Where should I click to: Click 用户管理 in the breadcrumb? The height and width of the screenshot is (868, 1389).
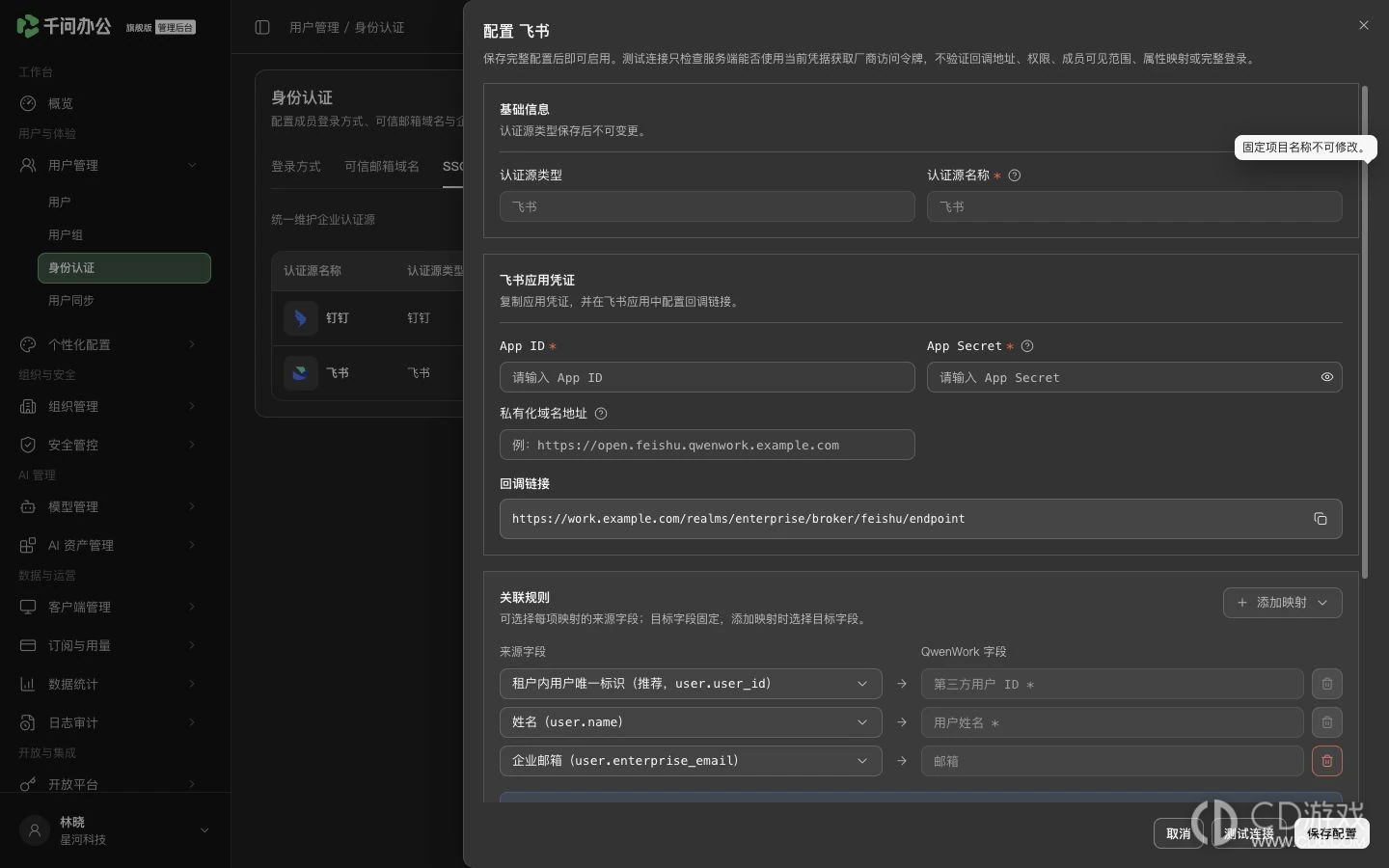click(314, 27)
